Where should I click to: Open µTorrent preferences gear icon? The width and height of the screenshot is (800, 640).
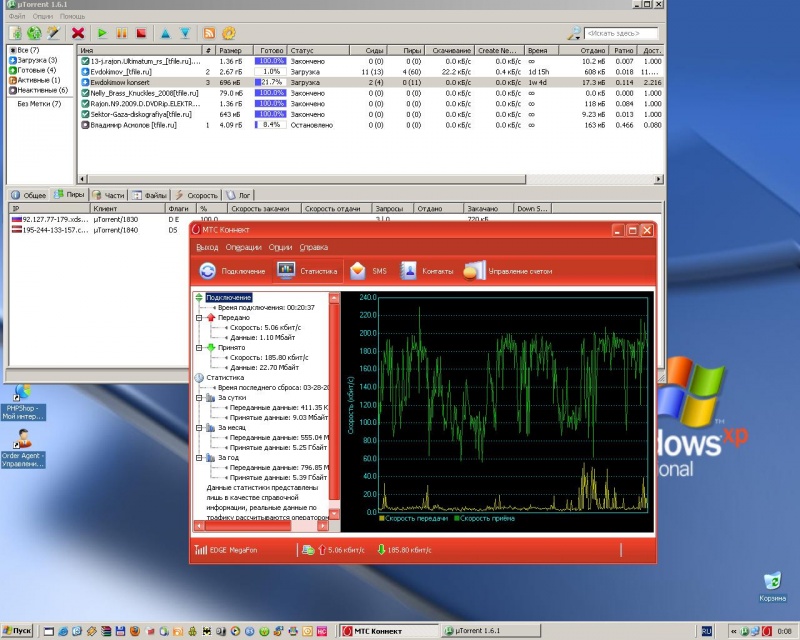228,33
